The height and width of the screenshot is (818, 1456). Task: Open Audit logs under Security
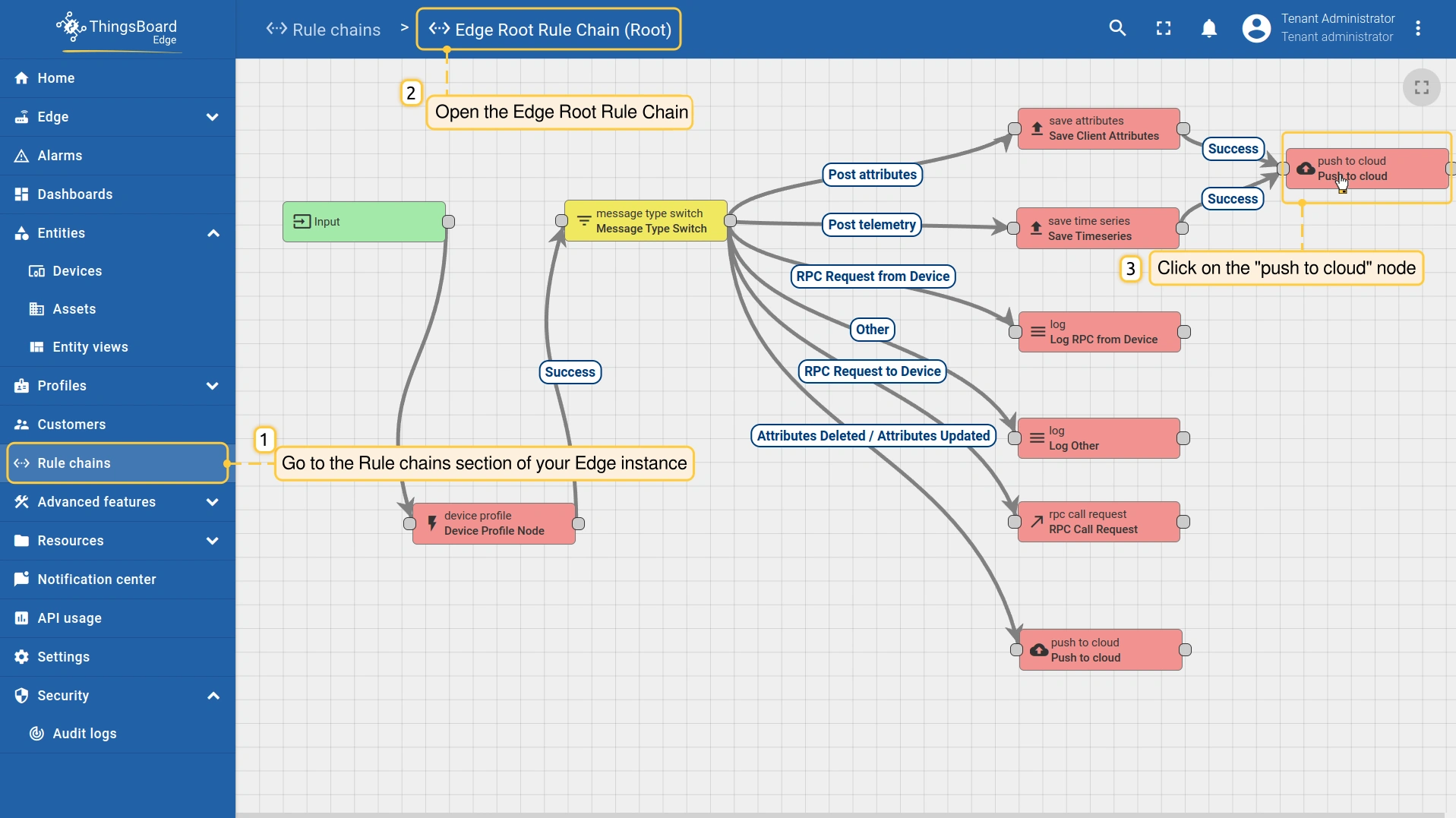84,734
